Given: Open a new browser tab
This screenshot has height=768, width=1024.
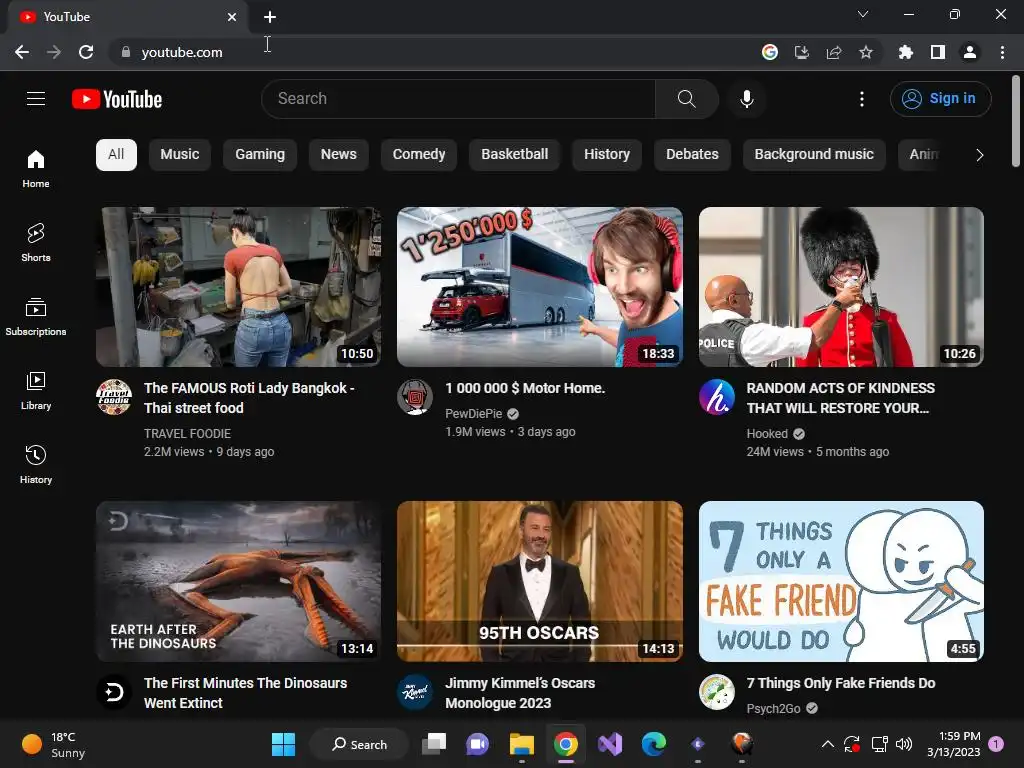Looking at the screenshot, I should point(270,17).
